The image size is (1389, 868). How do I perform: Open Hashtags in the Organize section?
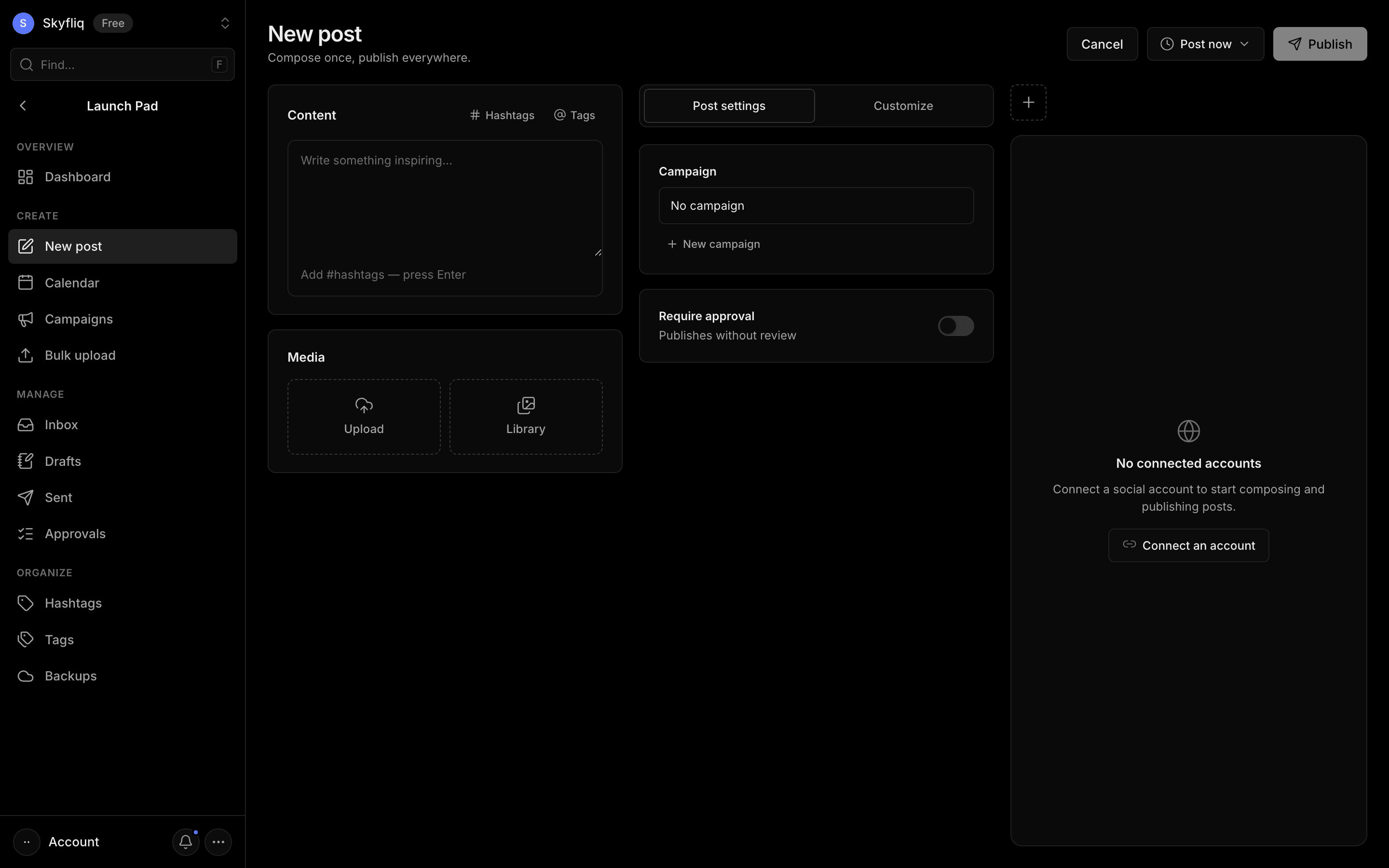[122, 603]
